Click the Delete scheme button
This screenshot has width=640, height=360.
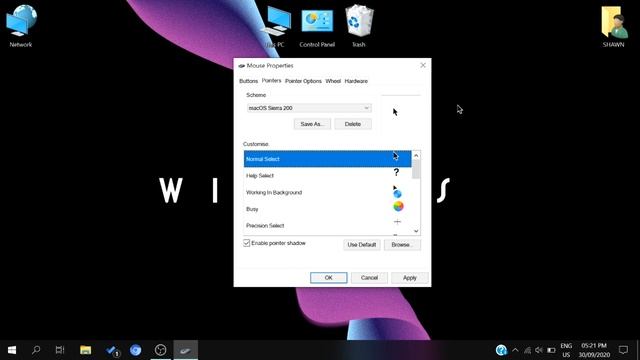click(x=353, y=124)
